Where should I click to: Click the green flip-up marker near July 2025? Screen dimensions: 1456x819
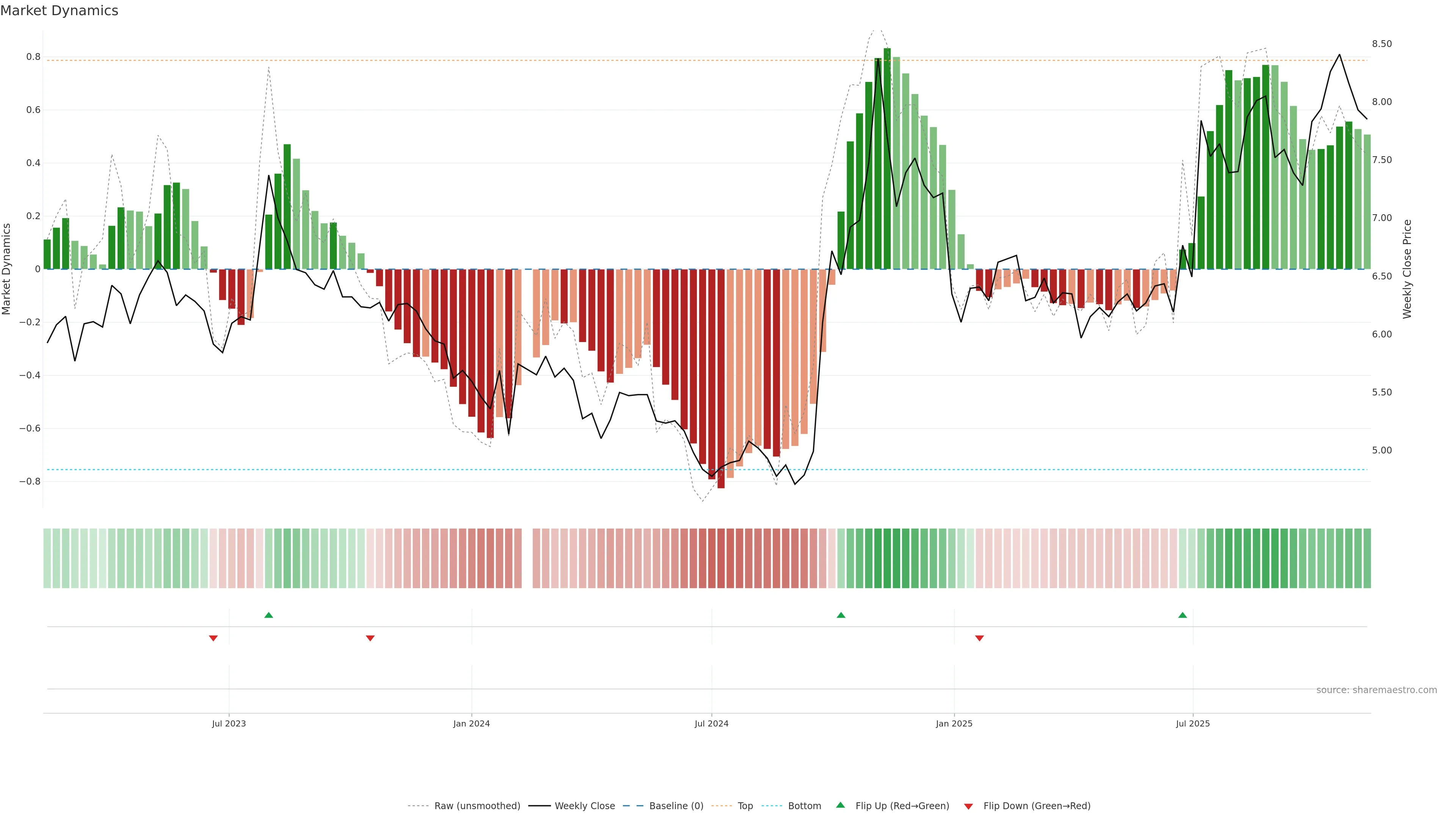point(1183,615)
